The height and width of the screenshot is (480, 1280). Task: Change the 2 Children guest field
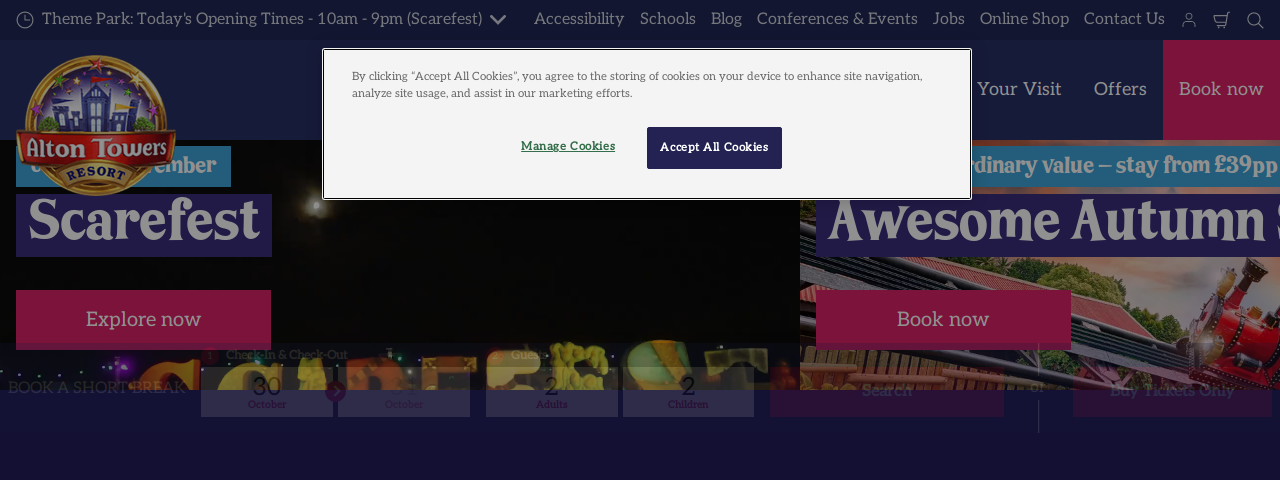[688, 391]
